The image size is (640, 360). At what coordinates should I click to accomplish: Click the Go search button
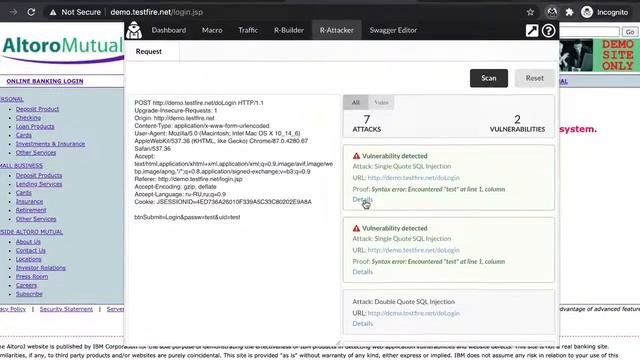click(x=630, y=31)
